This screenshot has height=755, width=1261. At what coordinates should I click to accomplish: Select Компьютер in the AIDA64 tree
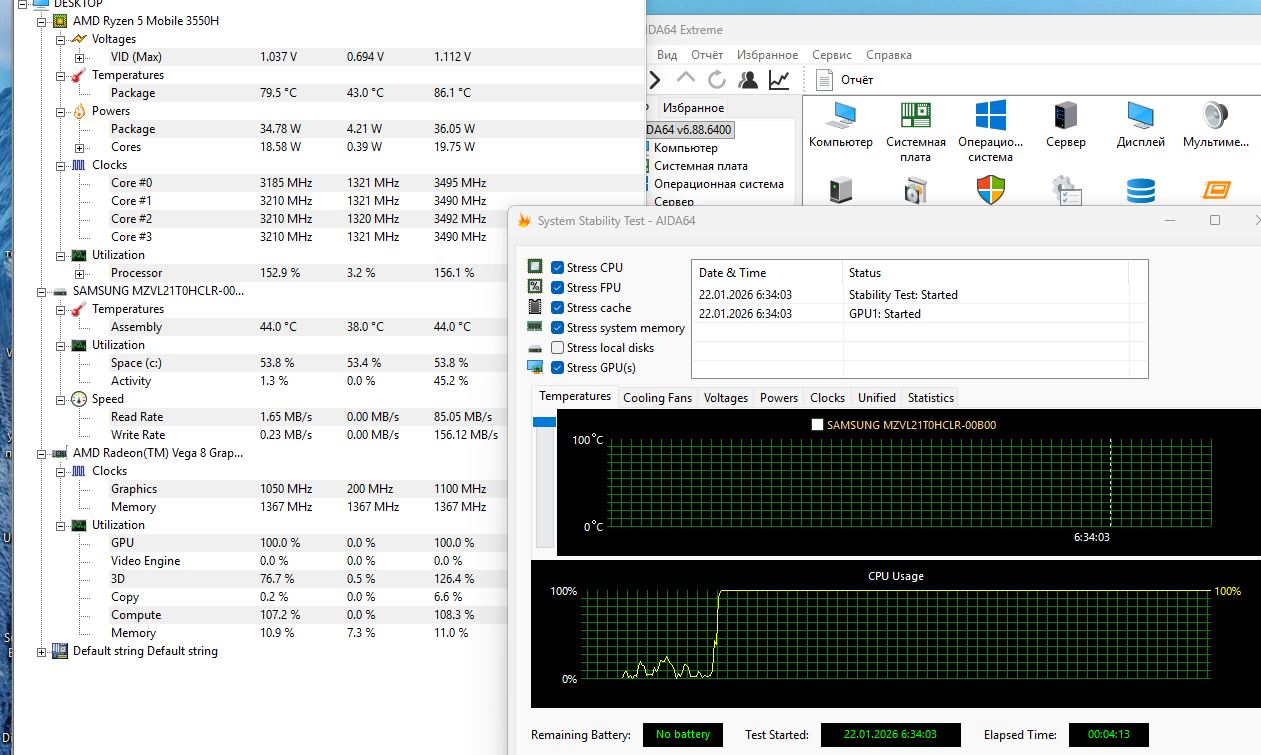[x=686, y=148]
